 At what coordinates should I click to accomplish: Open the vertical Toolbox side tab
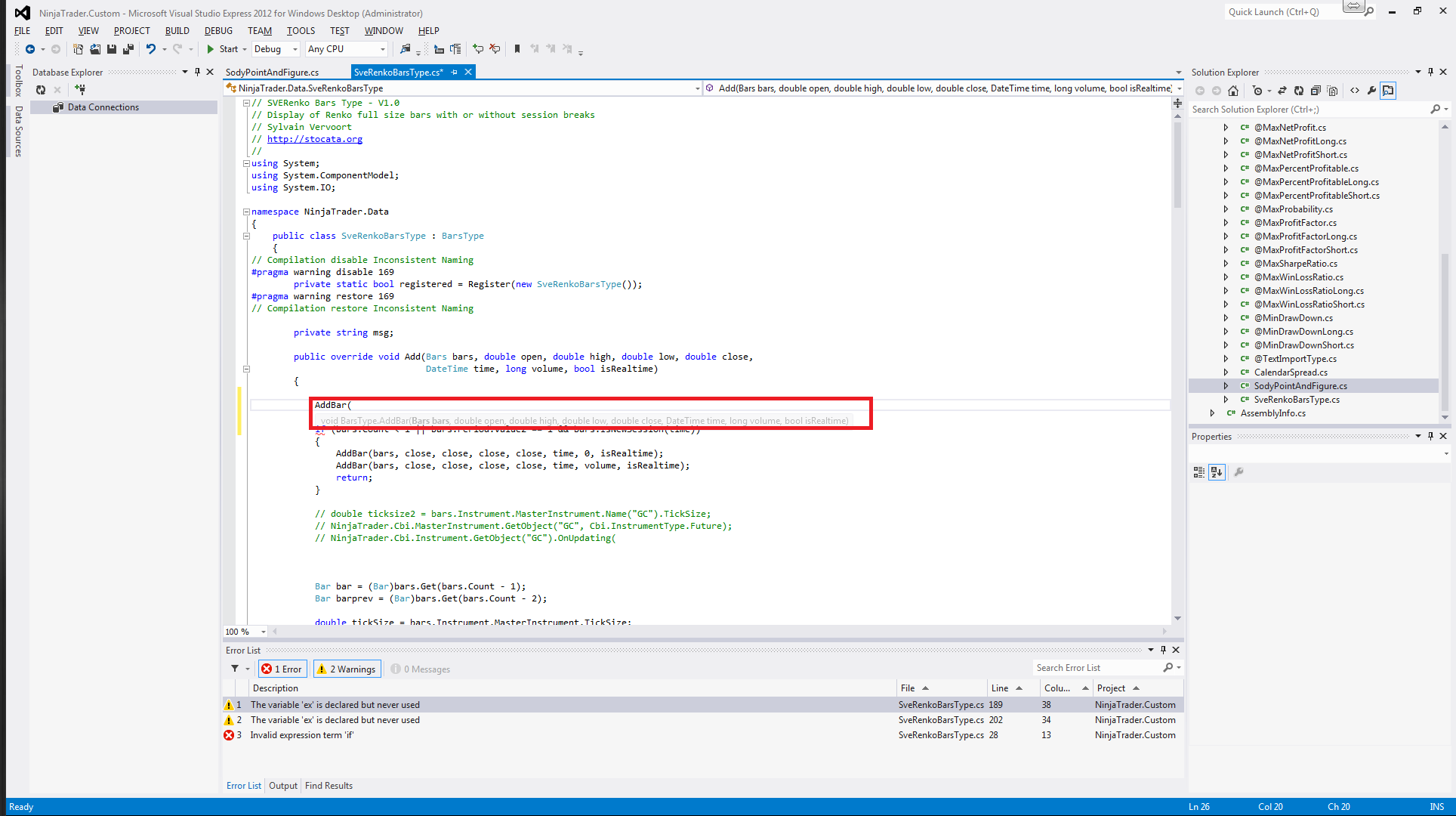click(19, 80)
